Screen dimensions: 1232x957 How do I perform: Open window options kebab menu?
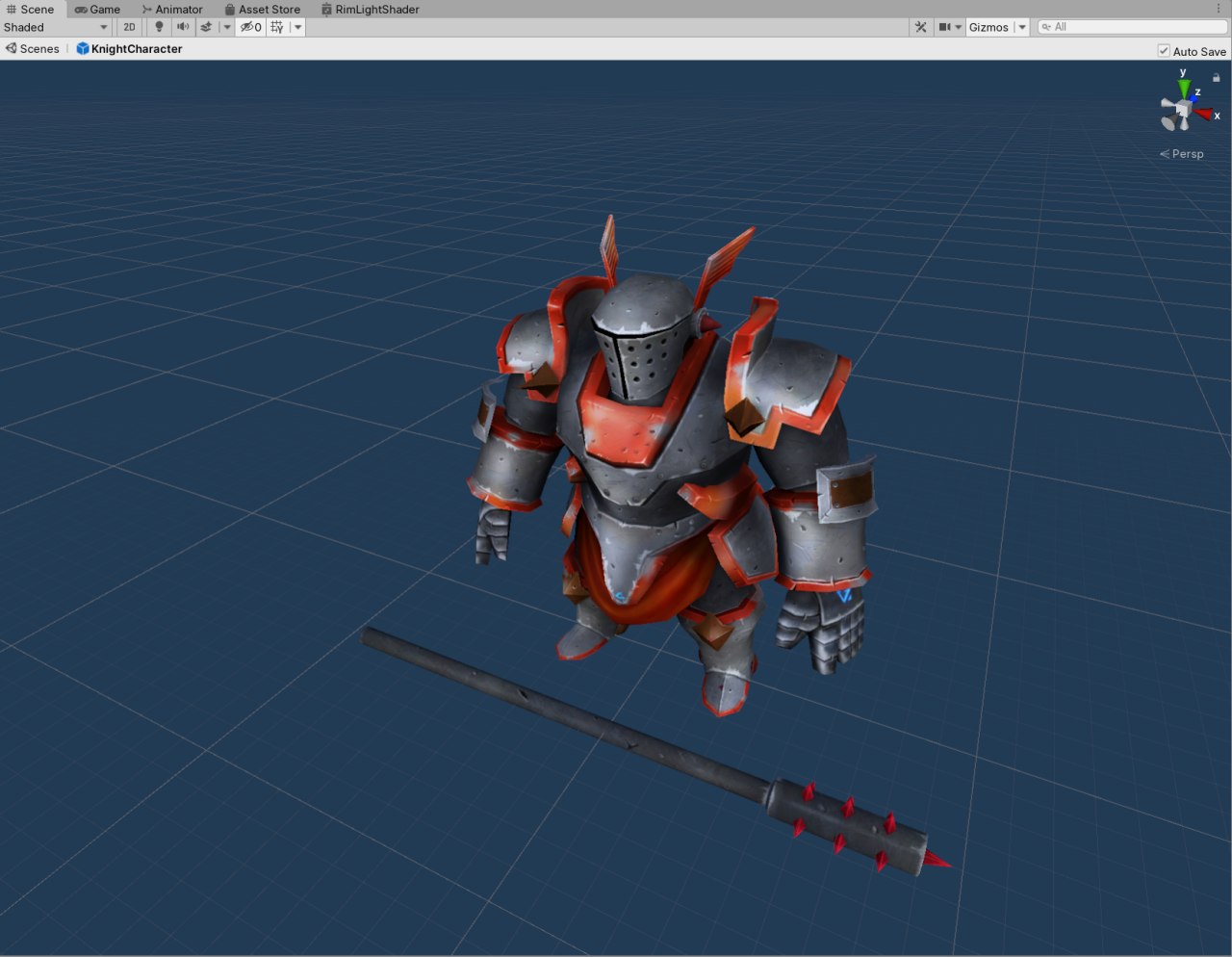tap(1219, 9)
